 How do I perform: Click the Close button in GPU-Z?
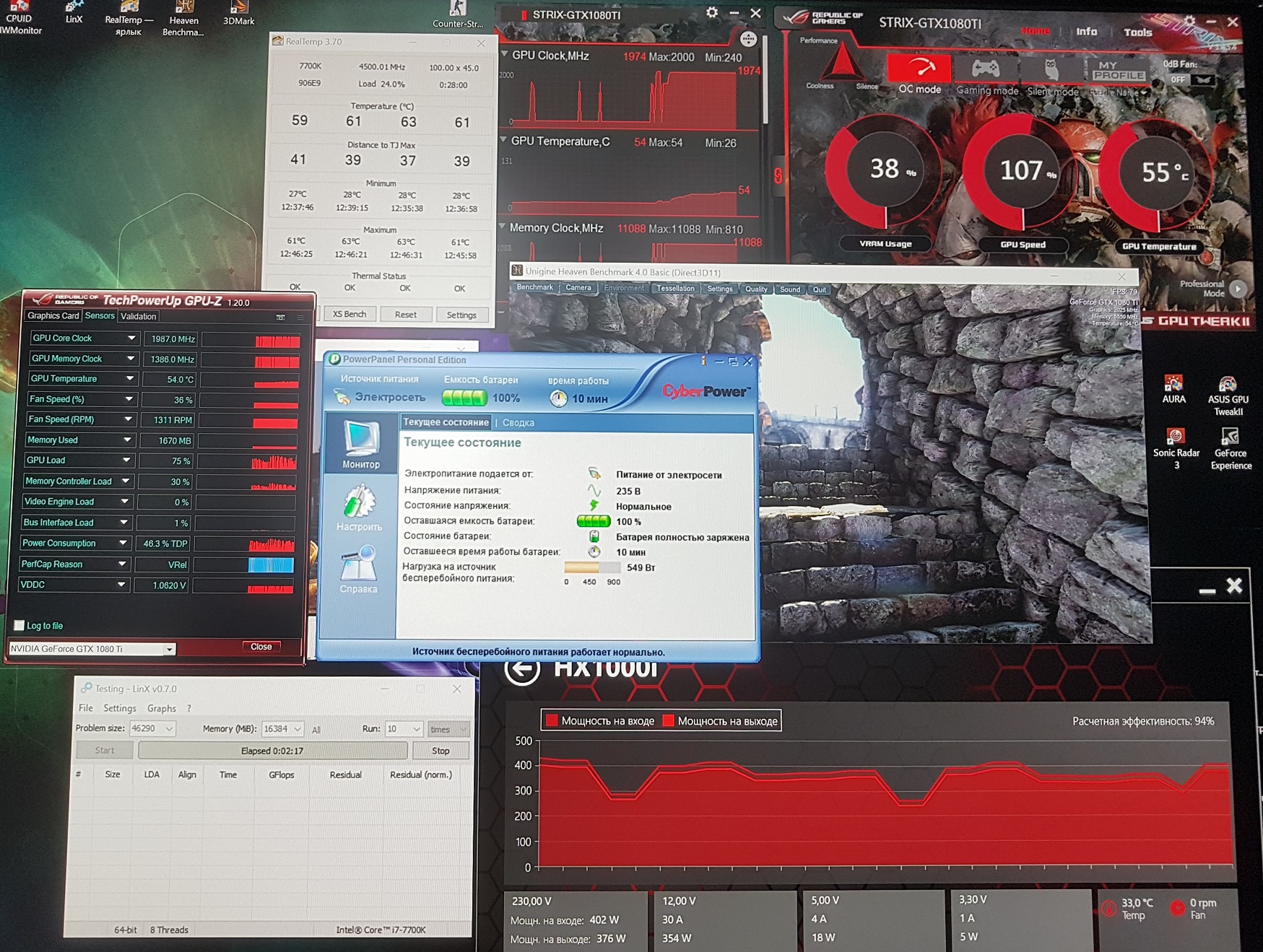point(261,647)
